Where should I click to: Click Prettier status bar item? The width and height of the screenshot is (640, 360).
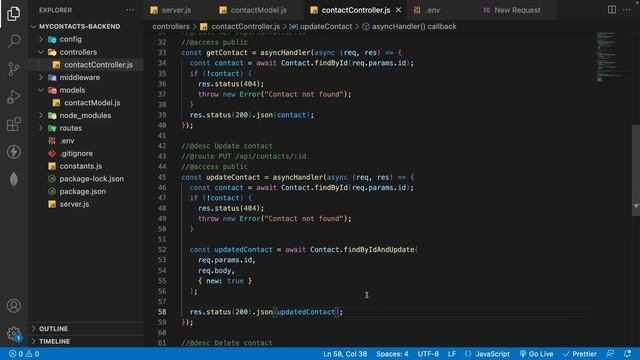point(580,354)
